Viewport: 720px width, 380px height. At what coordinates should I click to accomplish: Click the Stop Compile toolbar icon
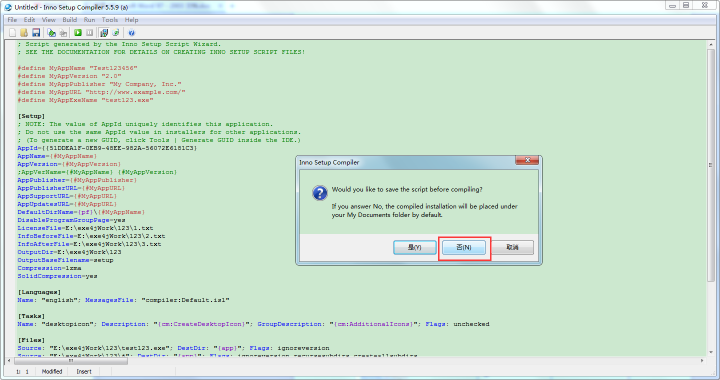63,33
